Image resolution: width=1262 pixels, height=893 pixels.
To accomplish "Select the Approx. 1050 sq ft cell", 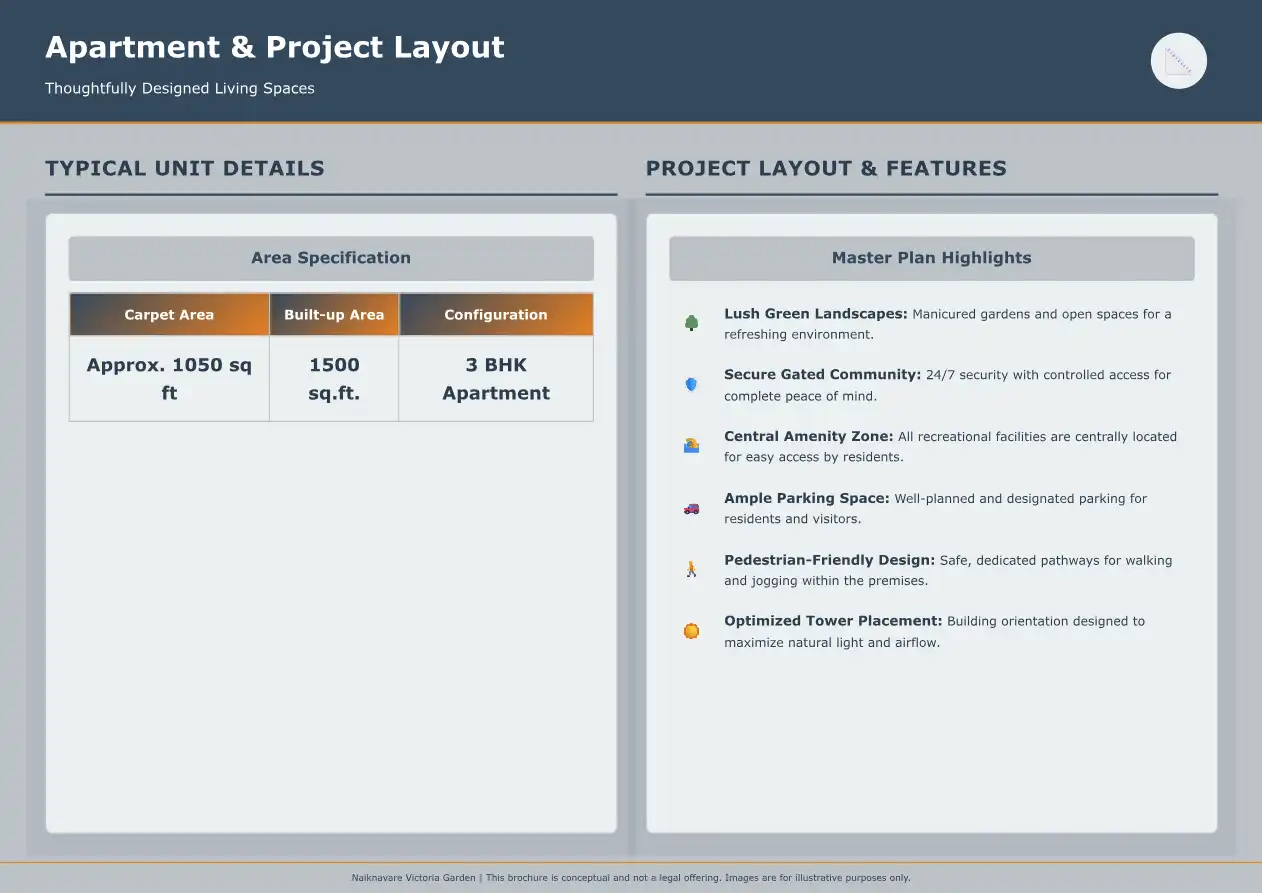I will [169, 379].
